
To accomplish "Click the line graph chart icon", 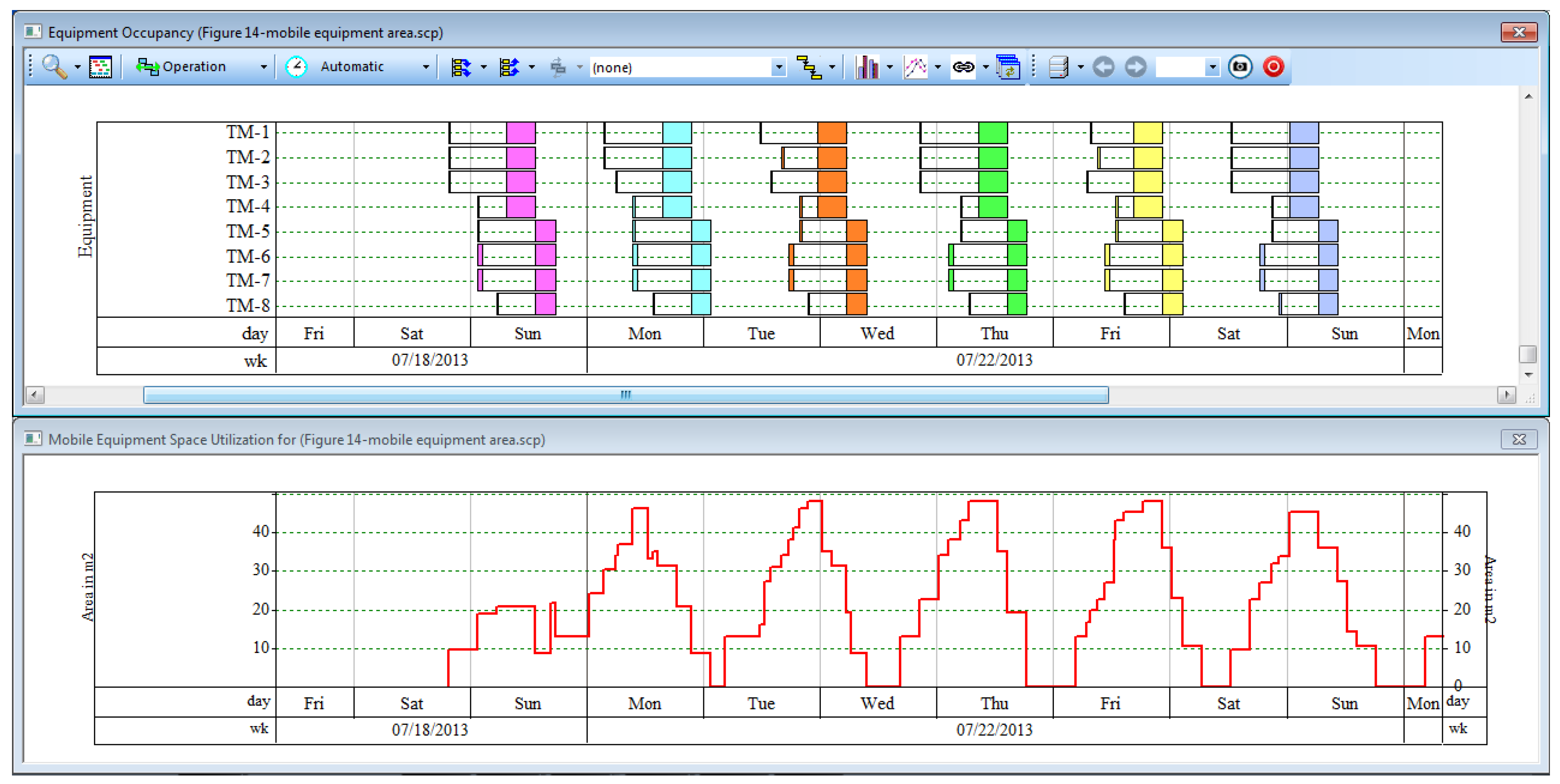I will (x=915, y=66).
